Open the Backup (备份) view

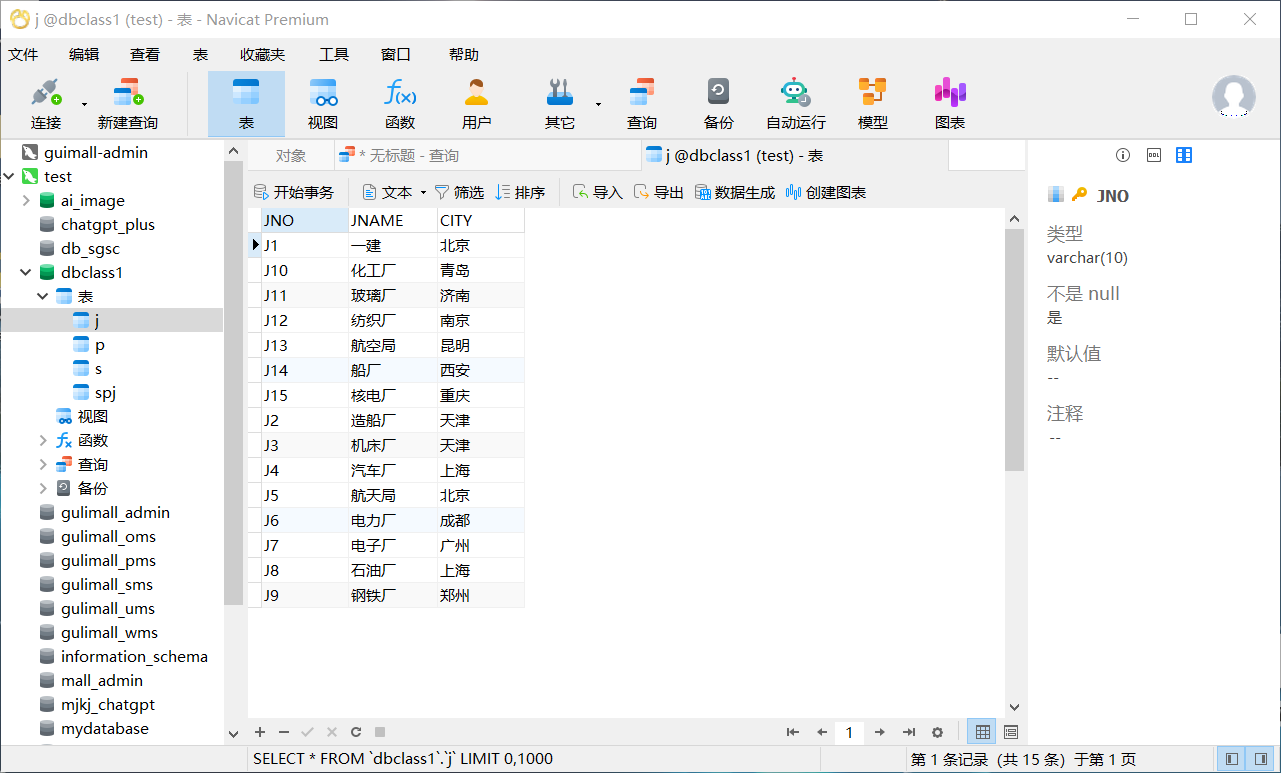point(718,100)
